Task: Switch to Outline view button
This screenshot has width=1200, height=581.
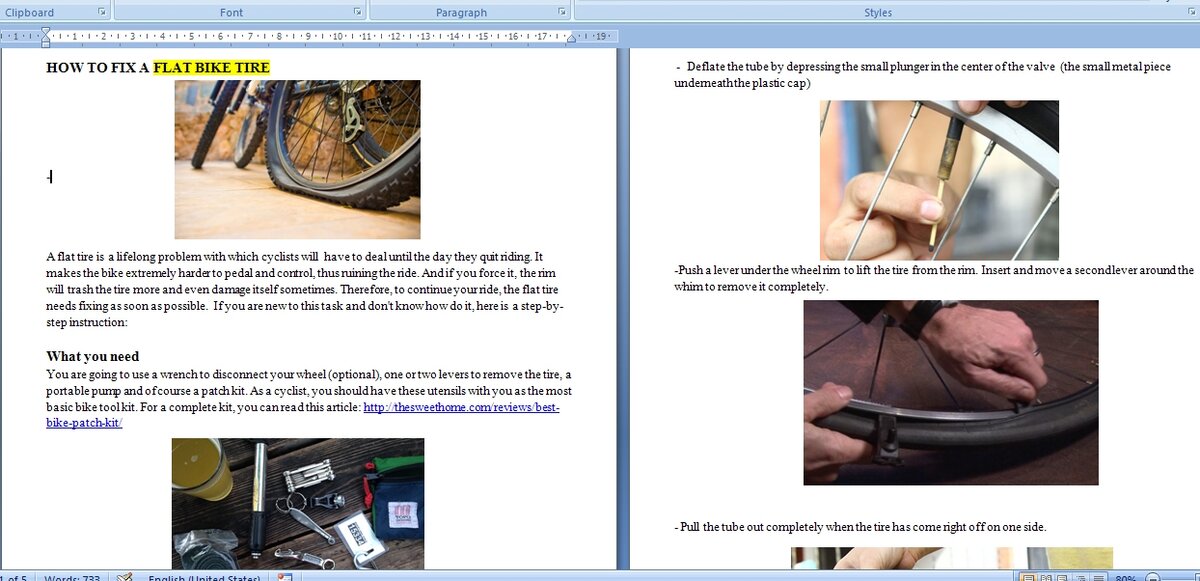Action: (x=1081, y=577)
